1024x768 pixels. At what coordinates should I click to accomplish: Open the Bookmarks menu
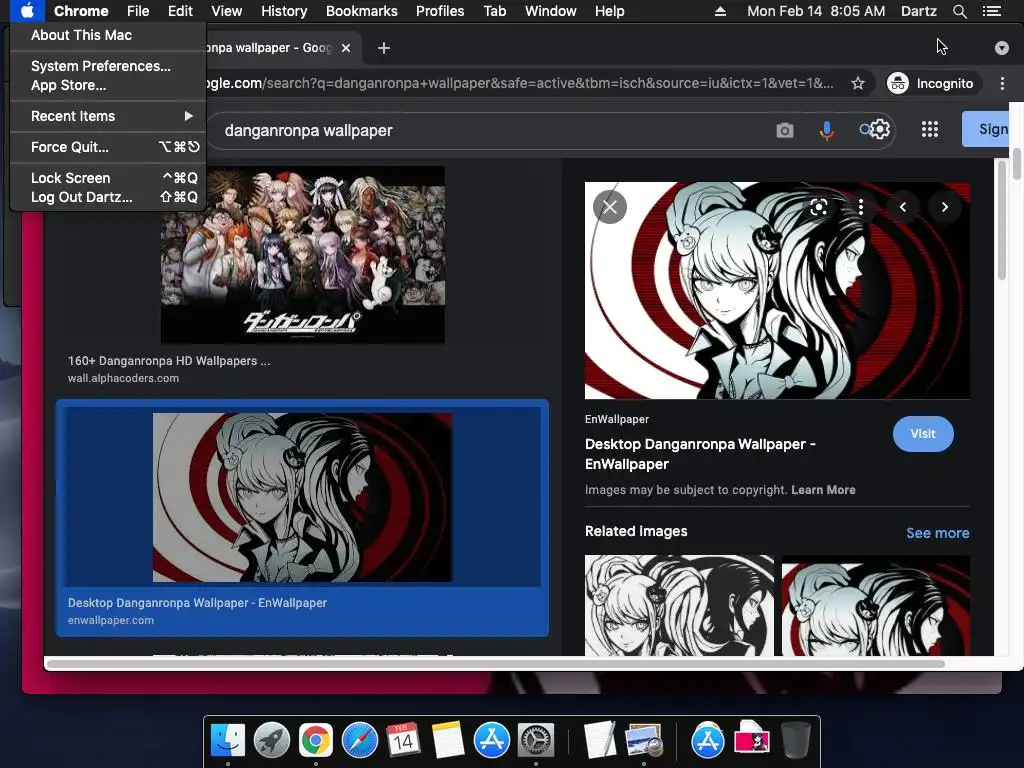[361, 11]
